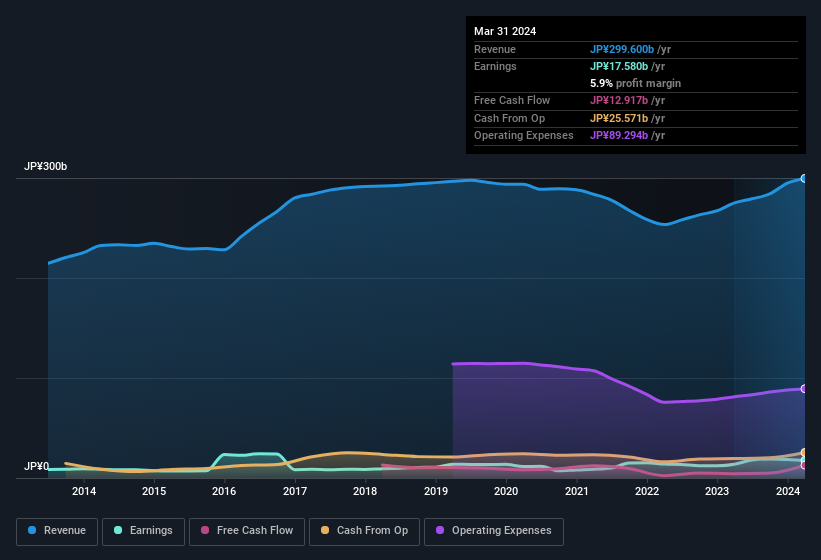
Task: Click the purple Operating Expenses end-point marker
Action: pos(803,389)
